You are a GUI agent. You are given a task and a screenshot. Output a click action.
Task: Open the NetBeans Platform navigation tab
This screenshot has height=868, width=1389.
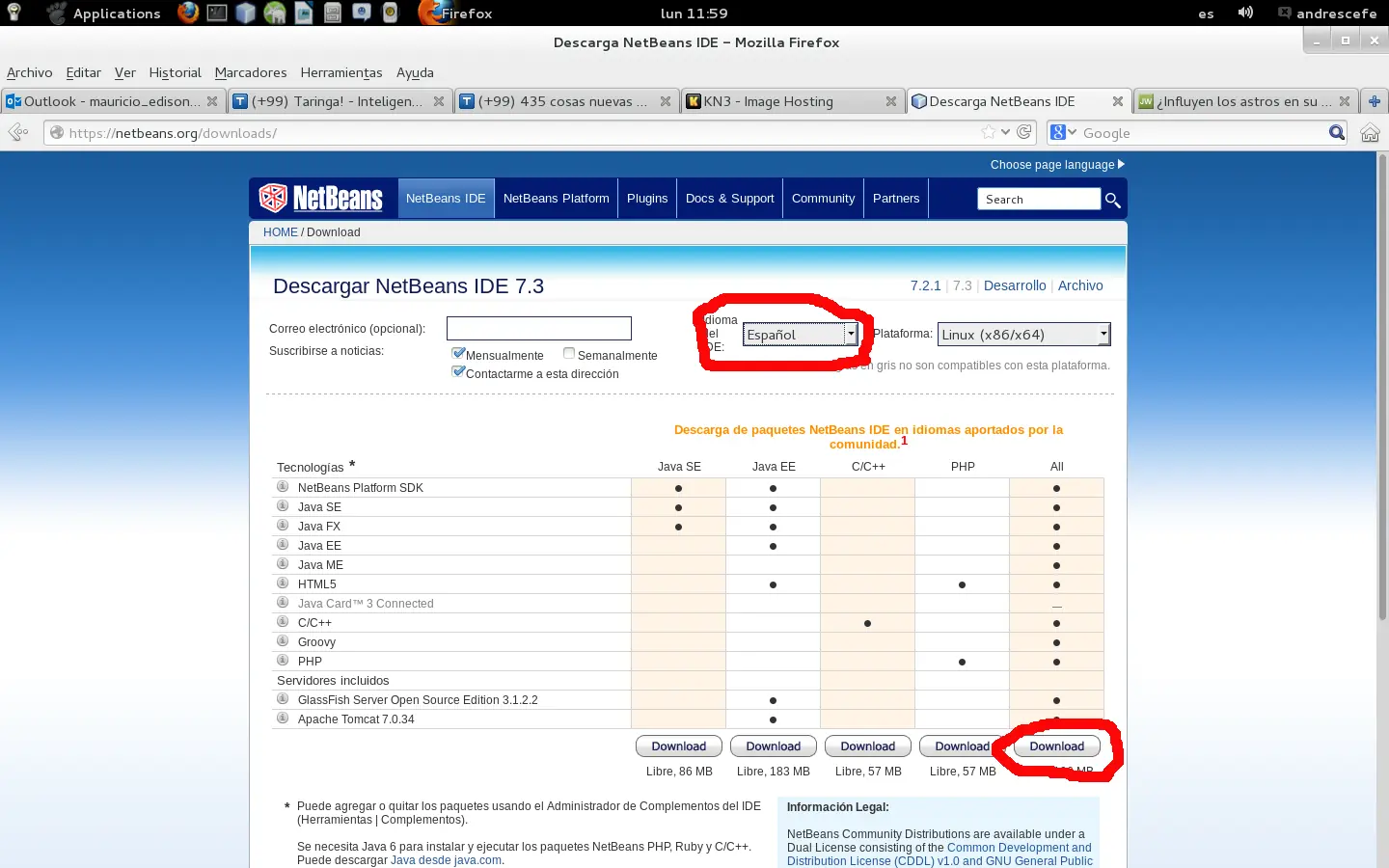pos(557,199)
